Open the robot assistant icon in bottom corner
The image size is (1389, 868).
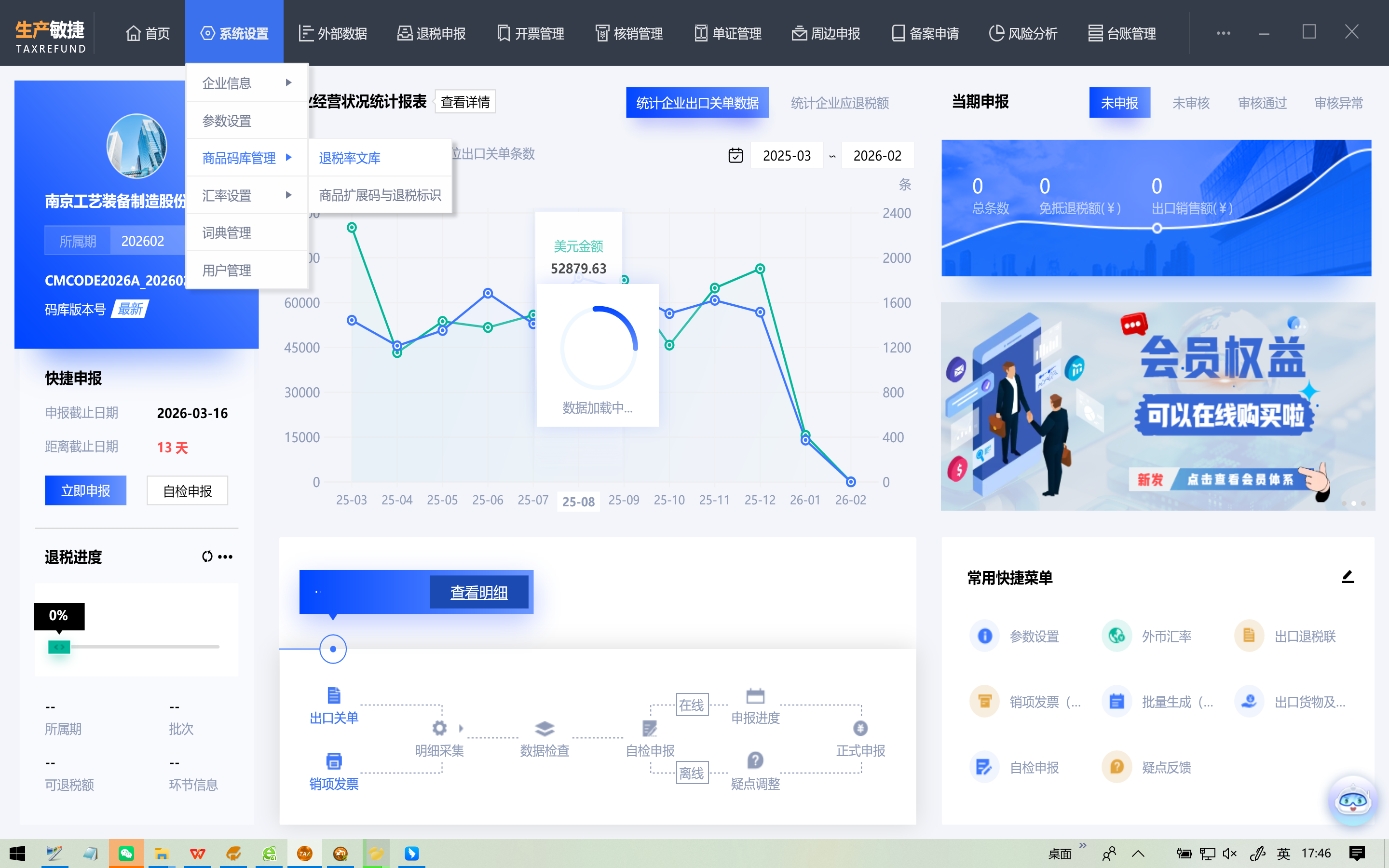(x=1353, y=800)
